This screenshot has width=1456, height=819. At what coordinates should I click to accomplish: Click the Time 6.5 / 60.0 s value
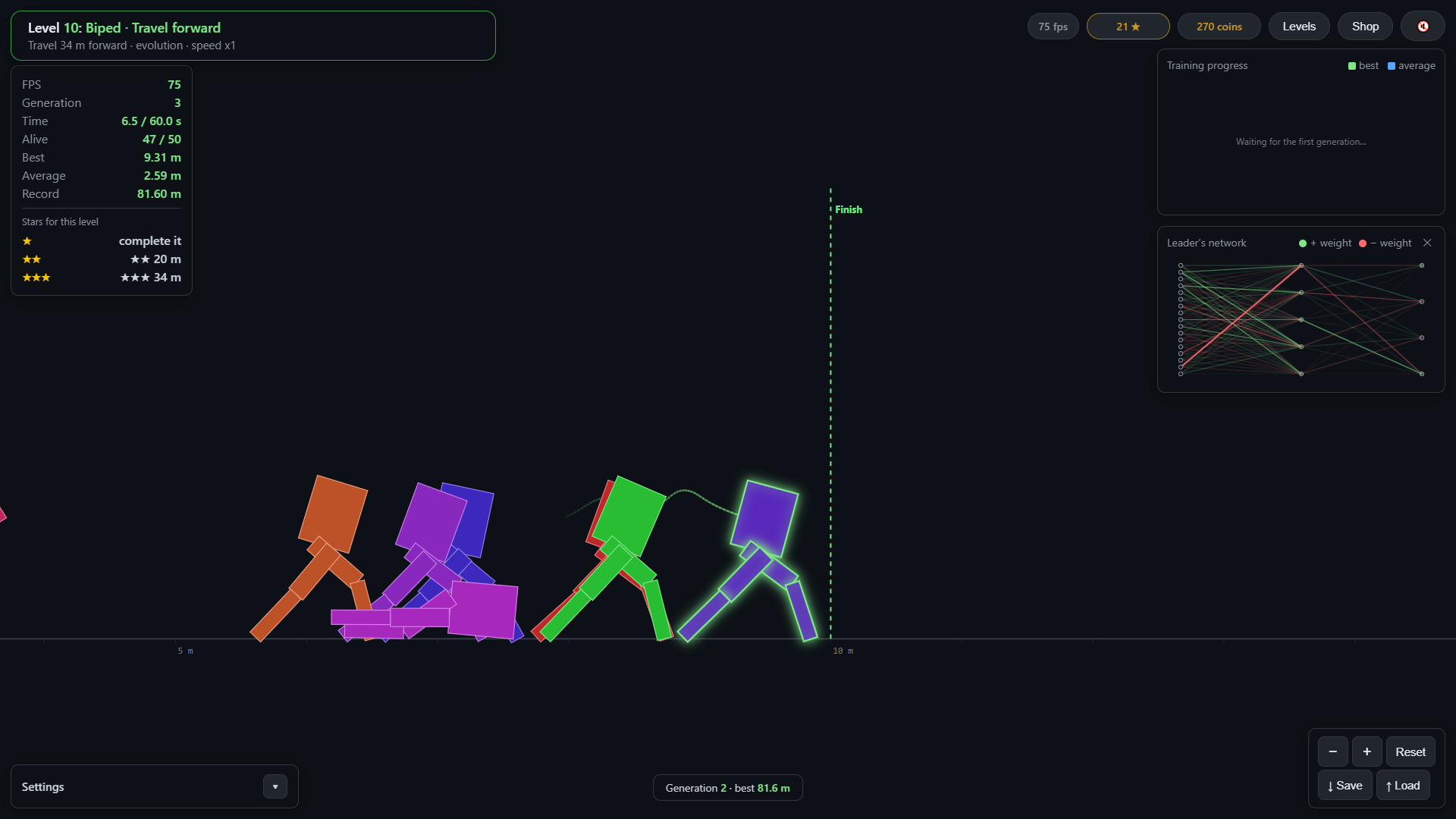(151, 121)
